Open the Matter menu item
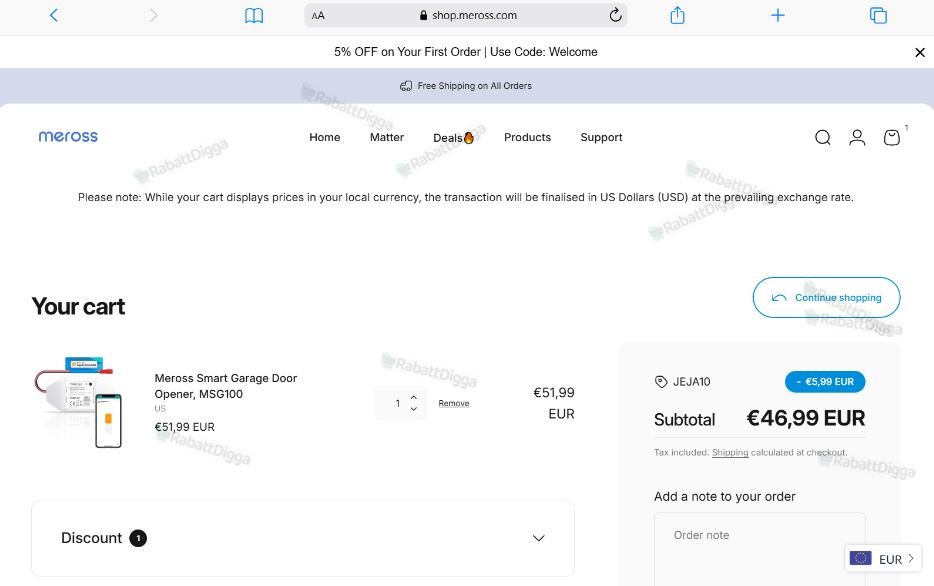 (x=387, y=137)
